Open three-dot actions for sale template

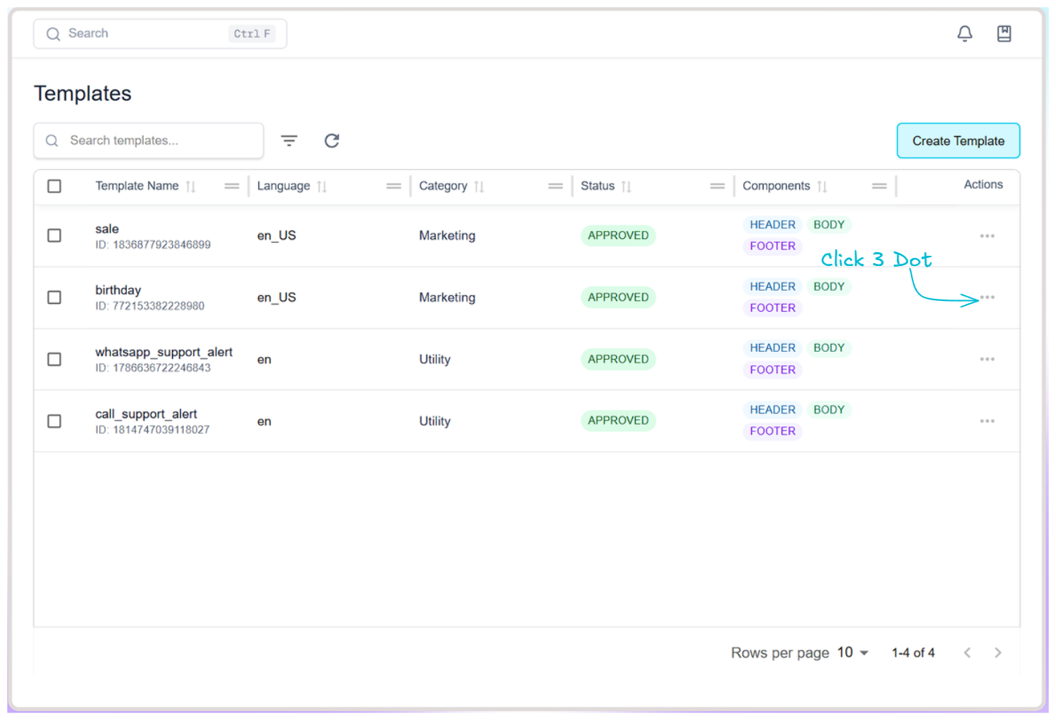[x=987, y=236]
